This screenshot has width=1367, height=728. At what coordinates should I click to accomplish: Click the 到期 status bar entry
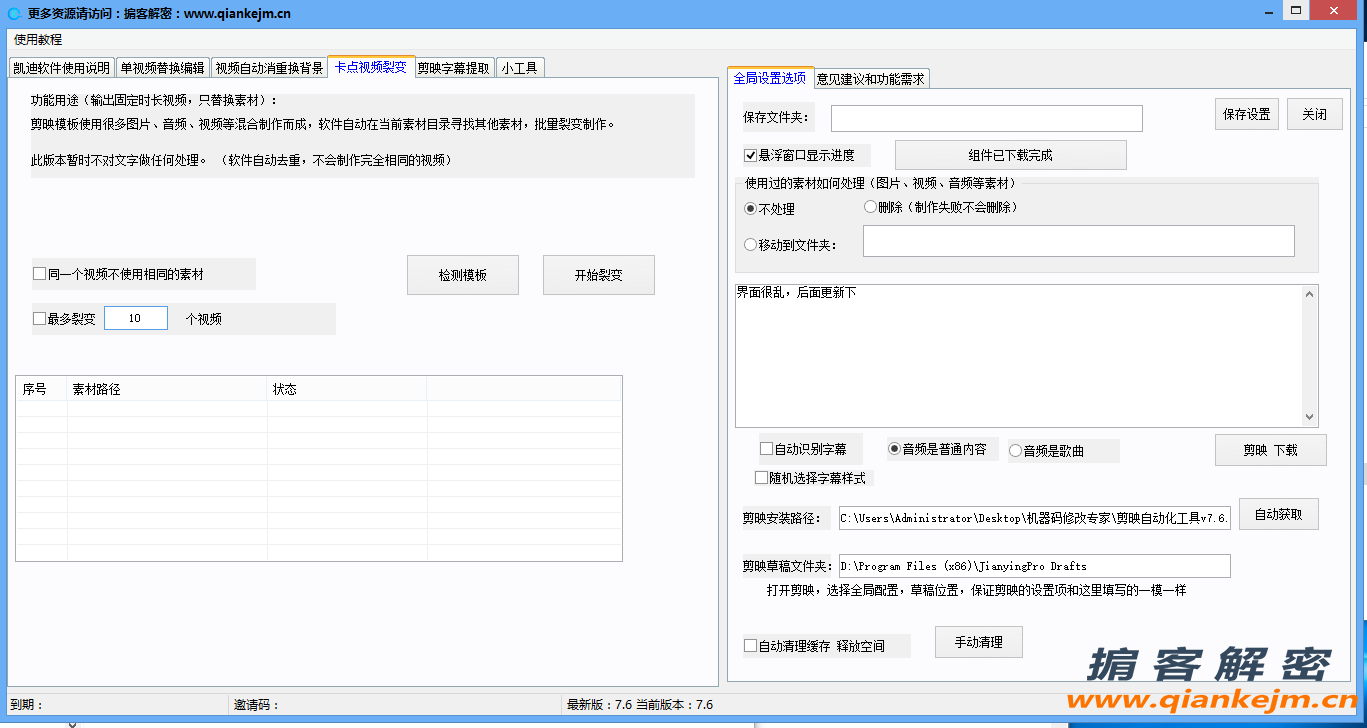(26, 705)
